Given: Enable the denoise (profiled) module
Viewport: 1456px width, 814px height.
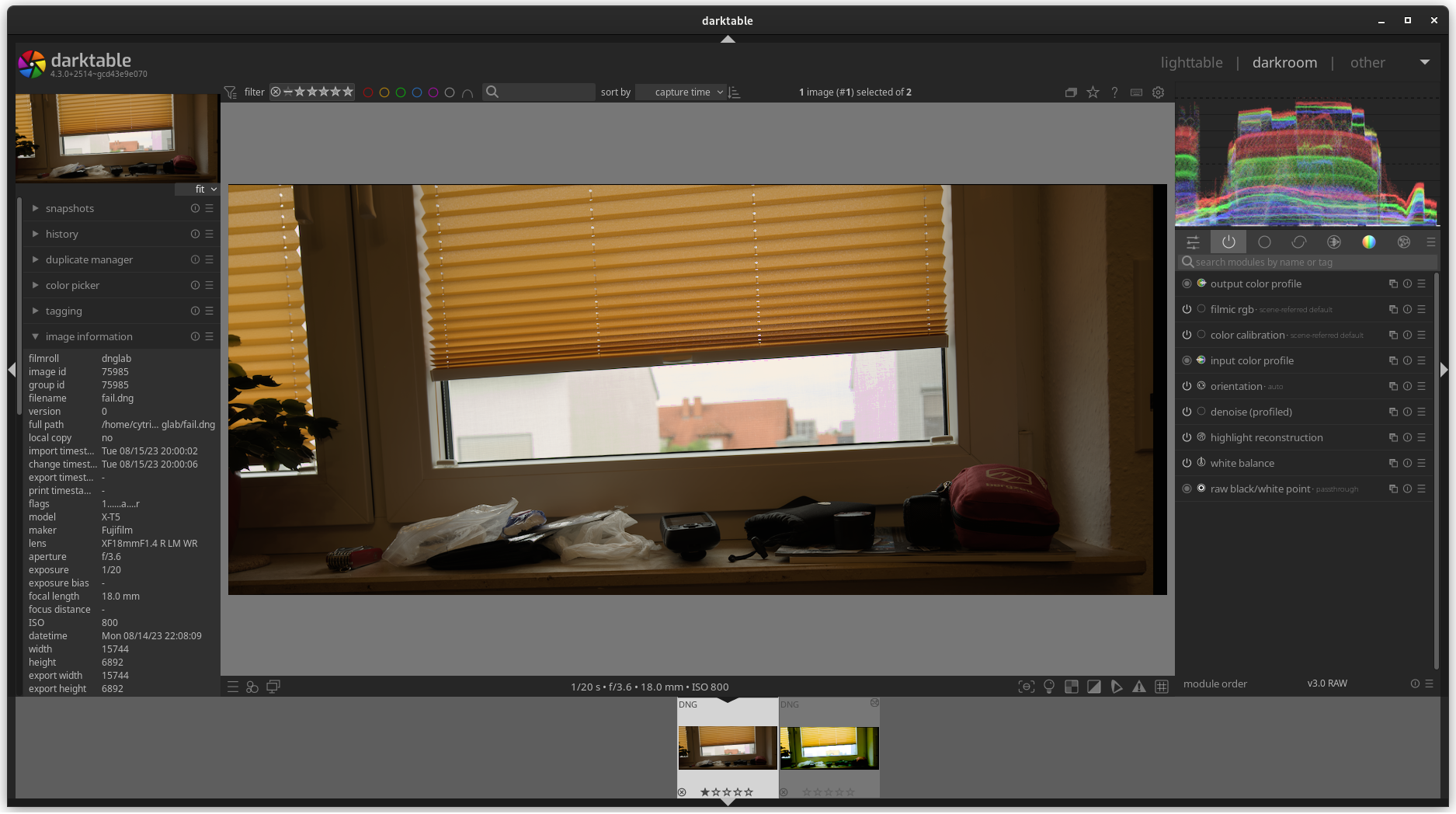Looking at the screenshot, I should click(x=1187, y=412).
